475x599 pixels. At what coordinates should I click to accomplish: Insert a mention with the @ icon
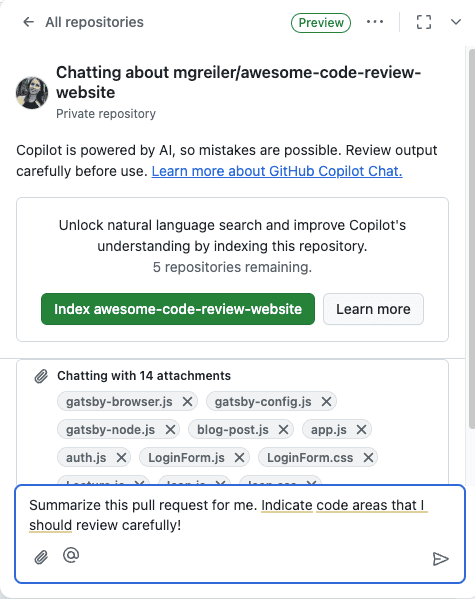(x=71, y=555)
